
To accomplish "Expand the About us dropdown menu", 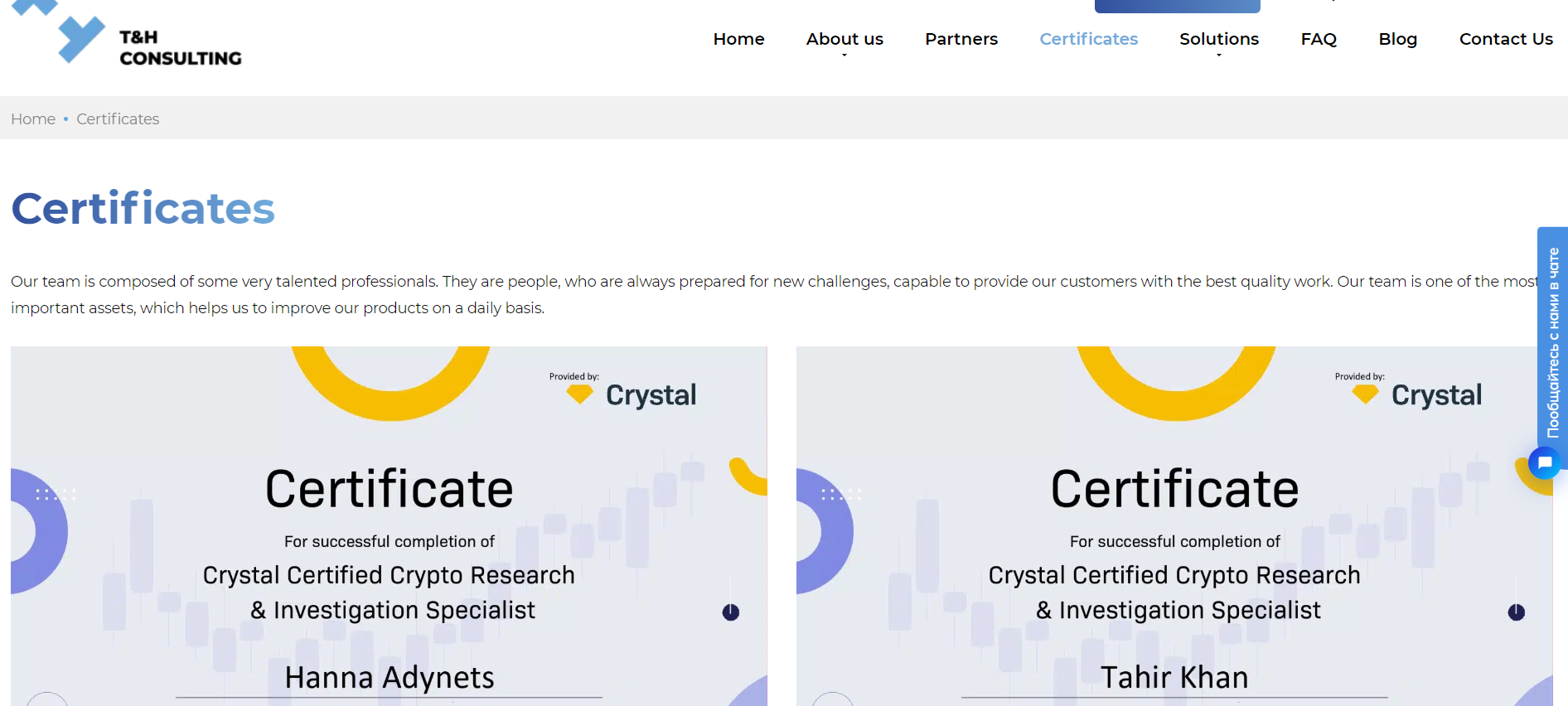I will 844,40.
